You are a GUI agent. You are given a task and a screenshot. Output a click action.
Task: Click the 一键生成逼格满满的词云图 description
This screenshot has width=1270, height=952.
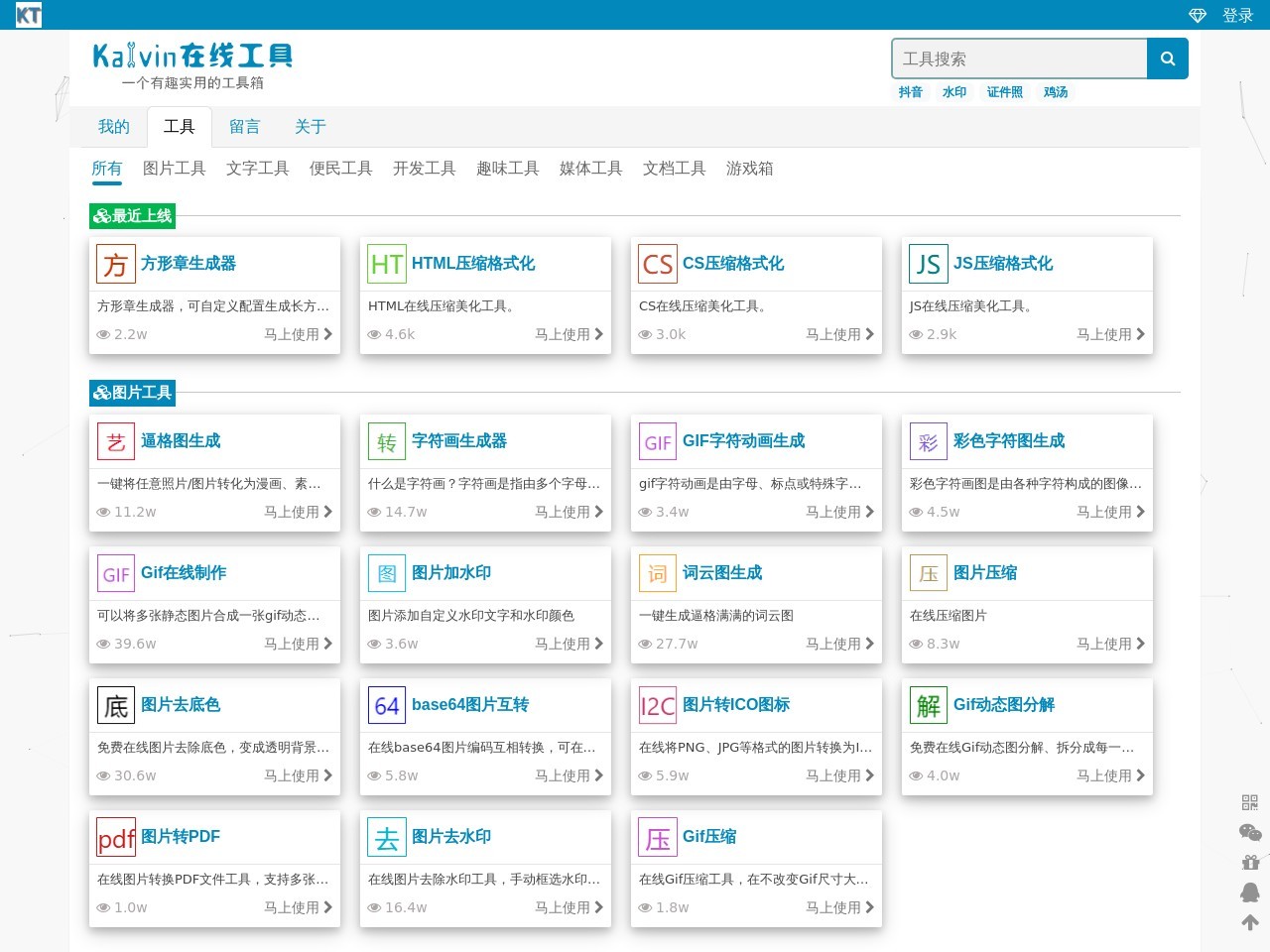click(716, 616)
